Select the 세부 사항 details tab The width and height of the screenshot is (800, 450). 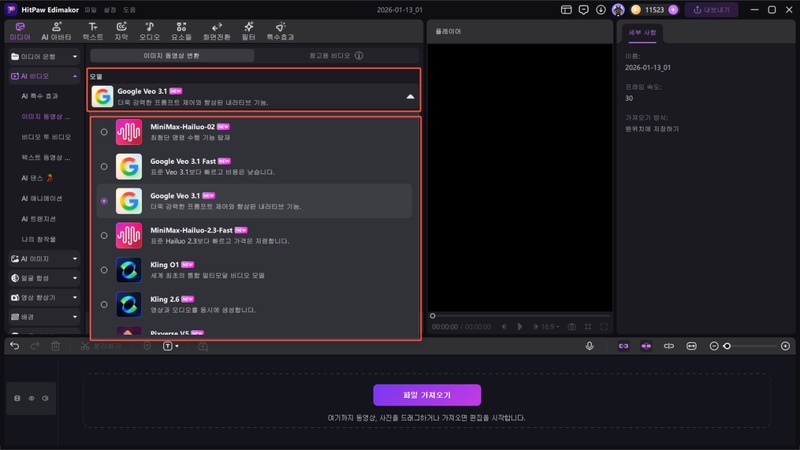pos(642,33)
